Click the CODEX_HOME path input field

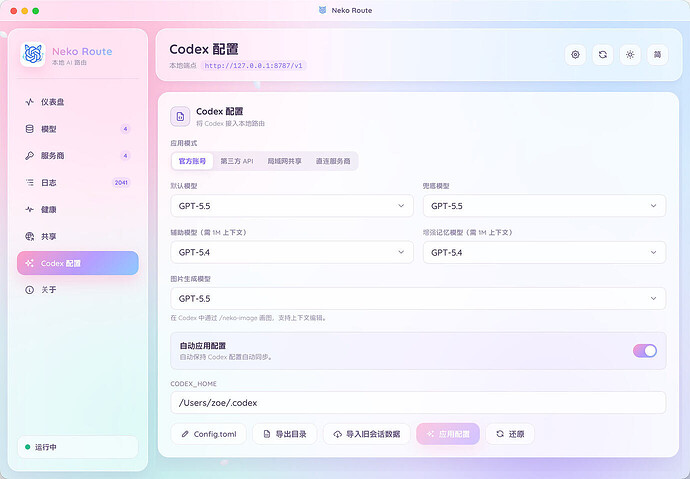[418, 402]
